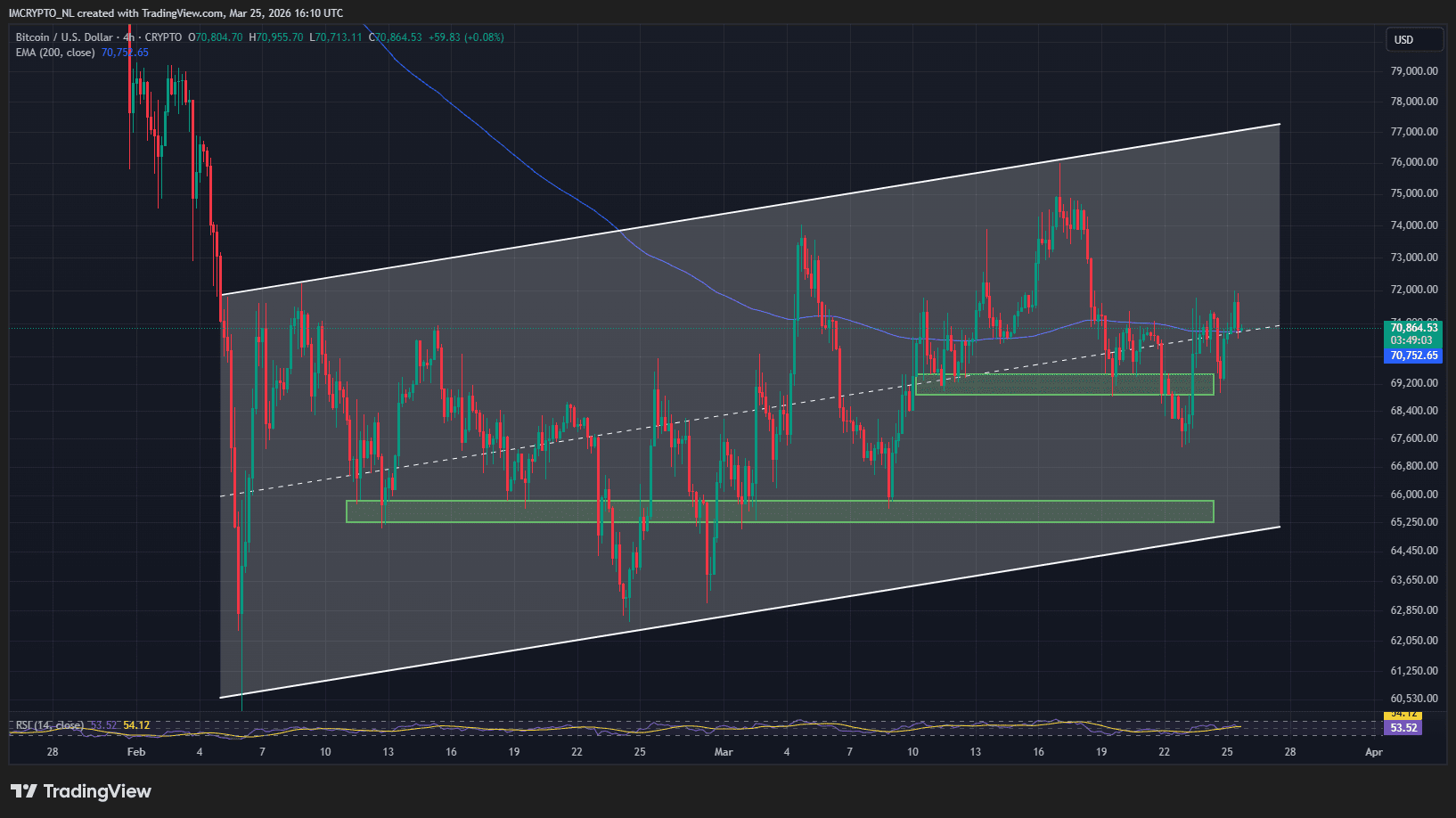Click the 79,000.00 price axis label
The image size is (1456, 818).
(1414, 71)
